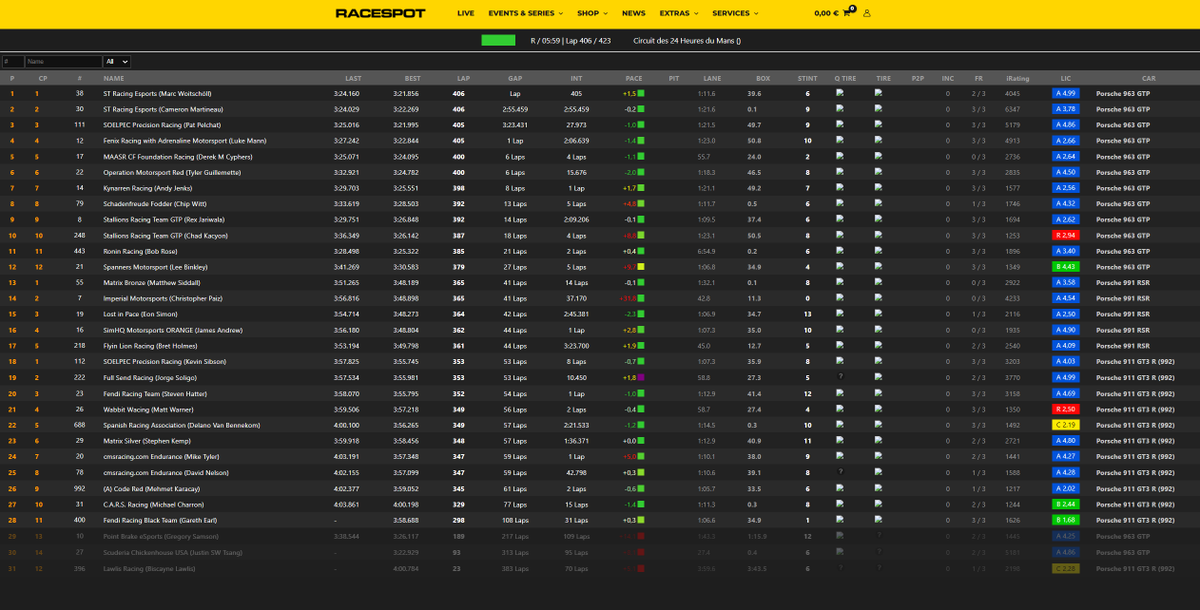This screenshot has width=1200, height=610.
Task: Sort by the BEST column header
Action: pyautogui.click(x=413, y=78)
